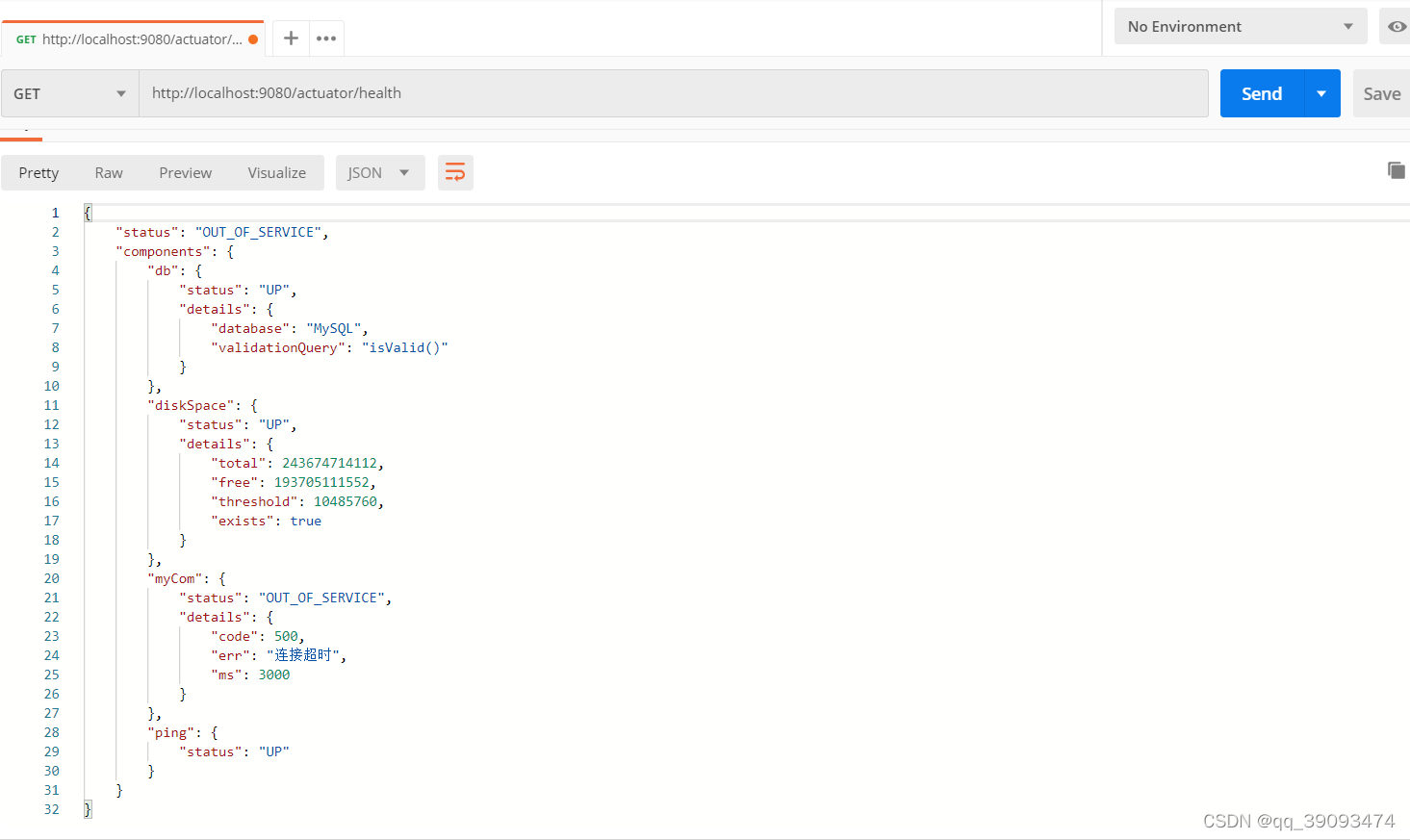
Task: Click the ping status "UP" on line 29
Action: (274, 751)
